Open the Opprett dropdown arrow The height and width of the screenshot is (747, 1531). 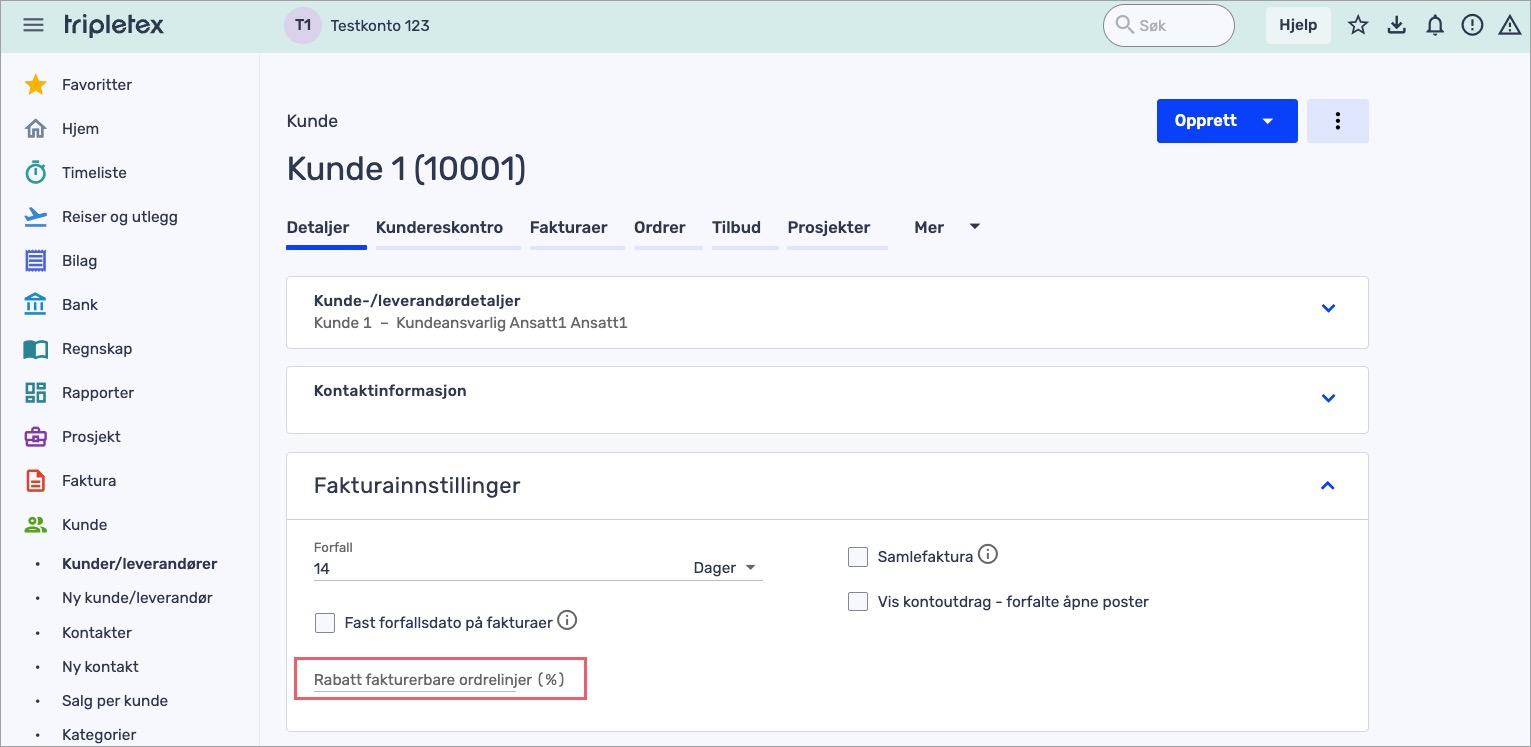pyautogui.click(x=1268, y=121)
